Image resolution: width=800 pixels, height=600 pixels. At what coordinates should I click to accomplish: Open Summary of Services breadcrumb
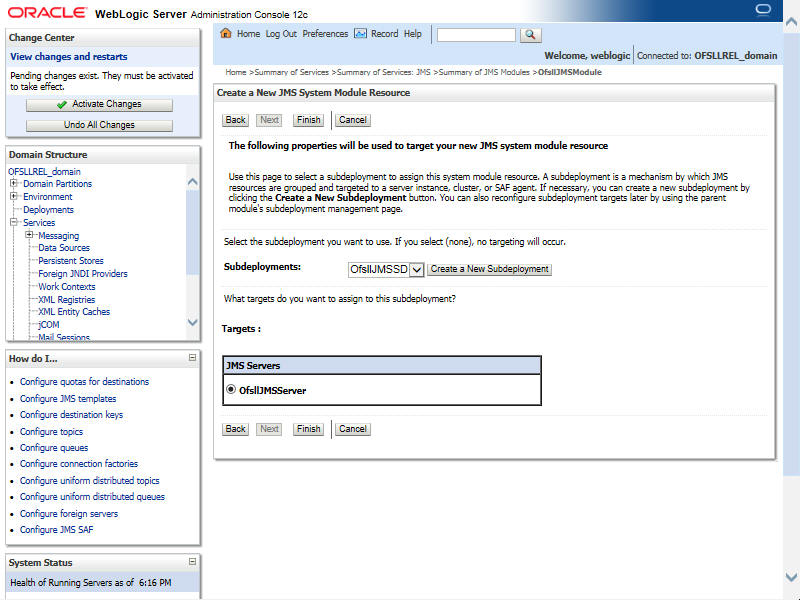tap(291, 72)
